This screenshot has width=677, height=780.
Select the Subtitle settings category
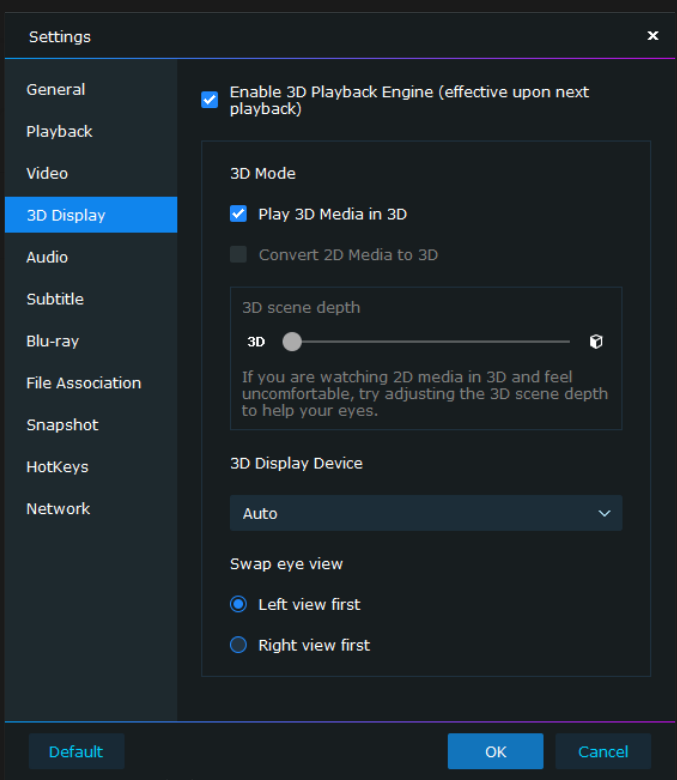55,300
